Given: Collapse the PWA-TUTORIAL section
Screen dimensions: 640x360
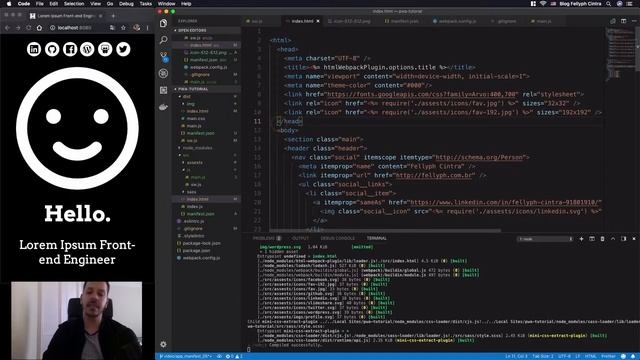Looking at the screenshot, I should [x=207, y=89].
